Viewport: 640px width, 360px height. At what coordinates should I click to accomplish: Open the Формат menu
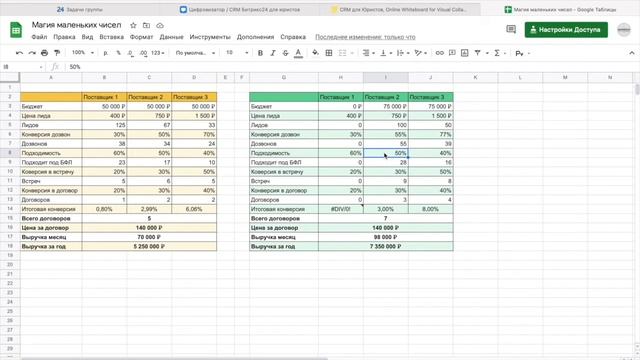[x=141, y=37]
